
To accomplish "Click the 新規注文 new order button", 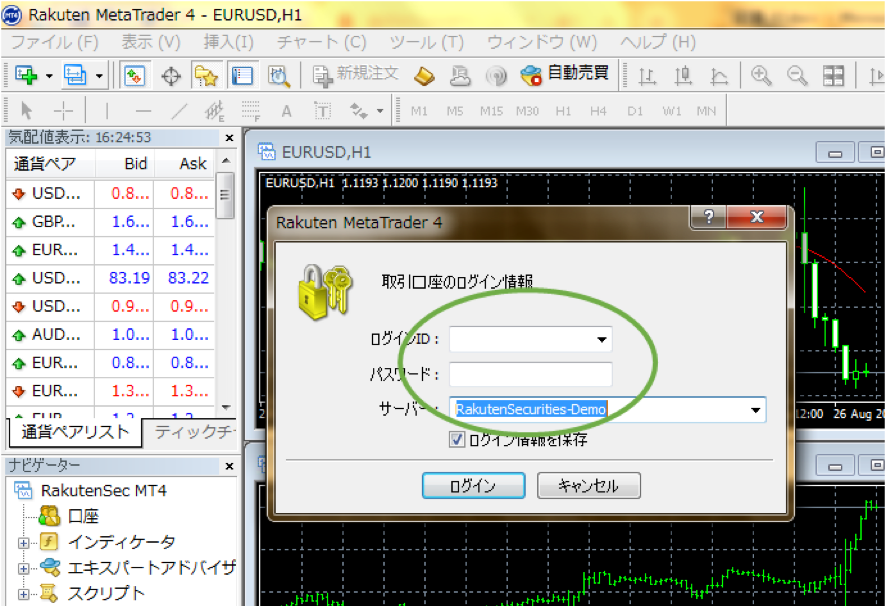I will [356, 75].
